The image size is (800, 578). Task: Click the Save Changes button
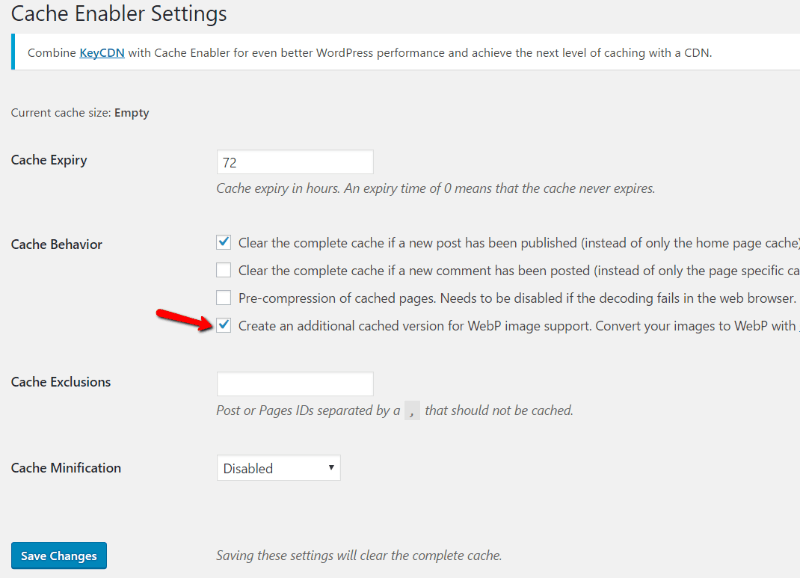[x=59, y=556]
